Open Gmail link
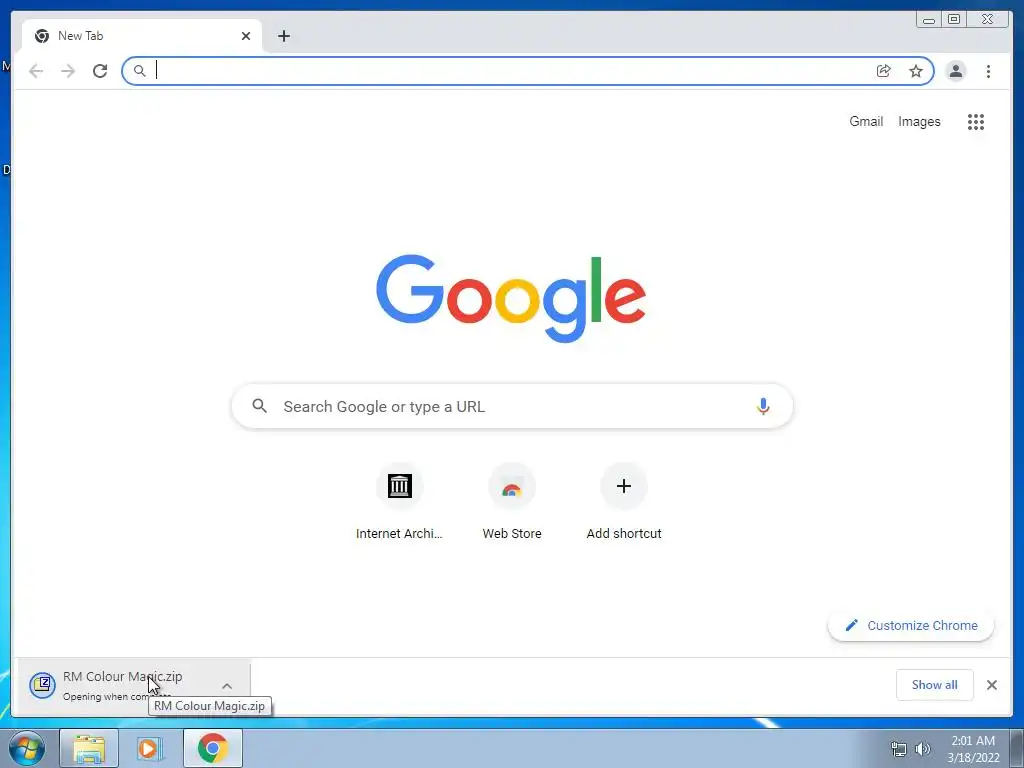Viewport: 1024px width, 768px height. [866, 121]
